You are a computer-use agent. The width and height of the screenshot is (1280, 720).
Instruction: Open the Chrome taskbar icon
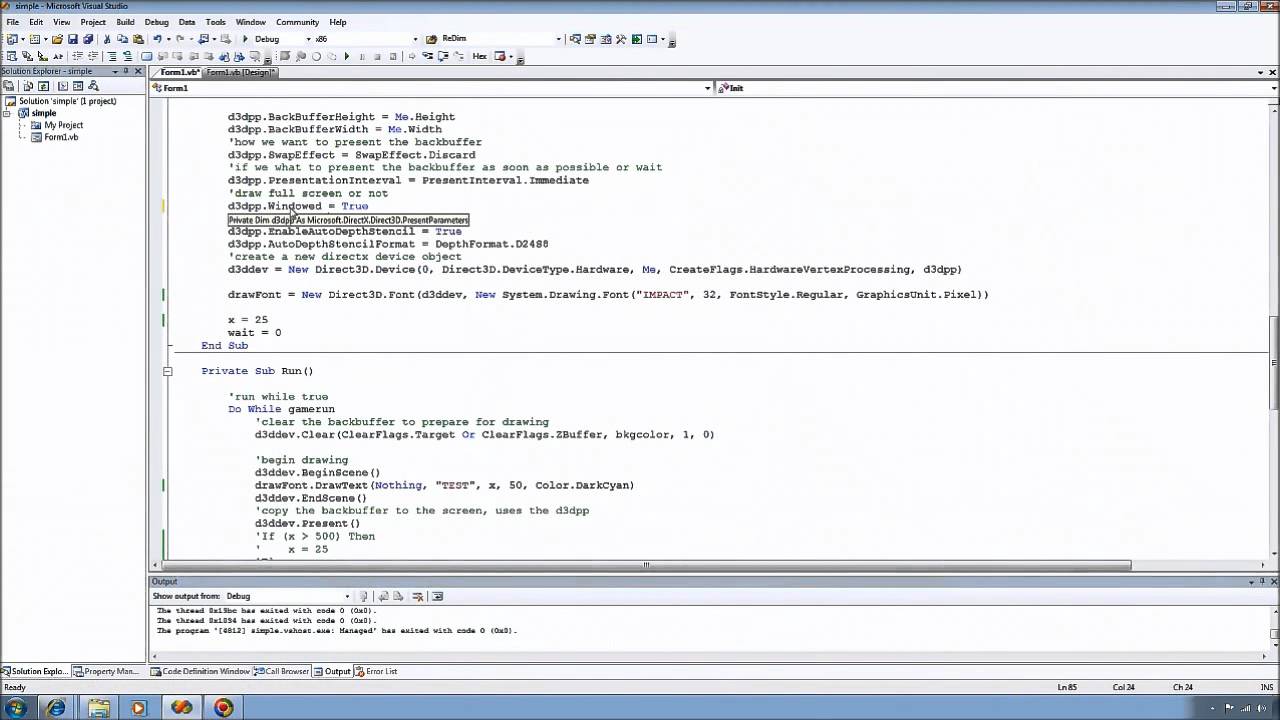(223, 708)
